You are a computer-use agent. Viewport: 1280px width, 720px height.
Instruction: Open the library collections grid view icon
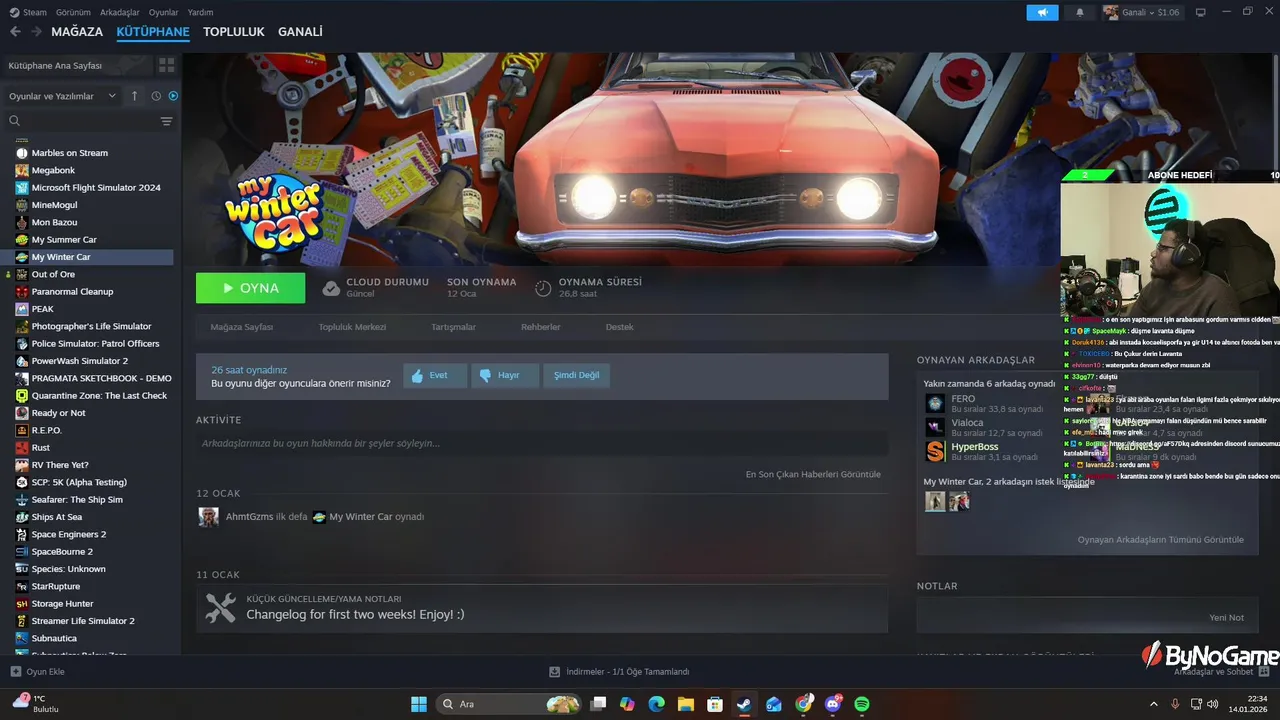pyautogui.click(x=166, y=65)
